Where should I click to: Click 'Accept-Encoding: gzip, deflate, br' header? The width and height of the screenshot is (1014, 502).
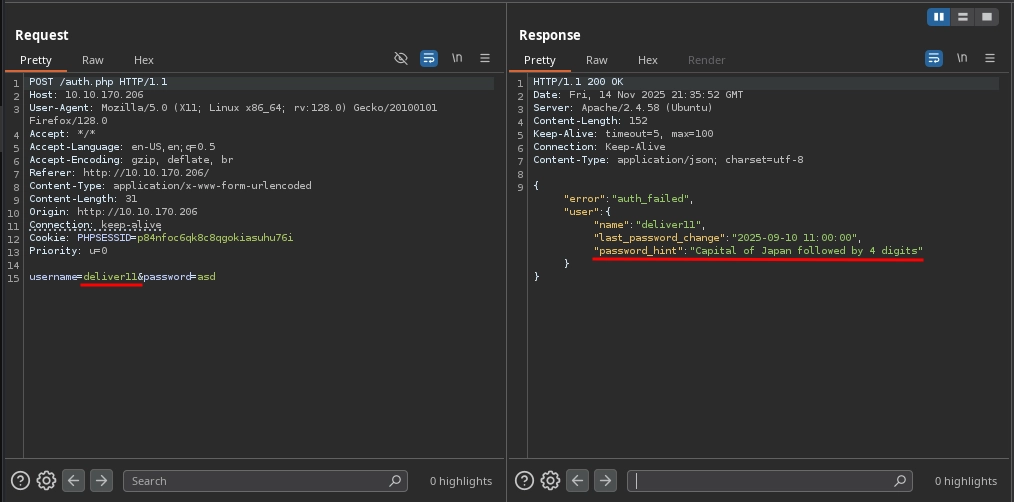tap(131, 160)
